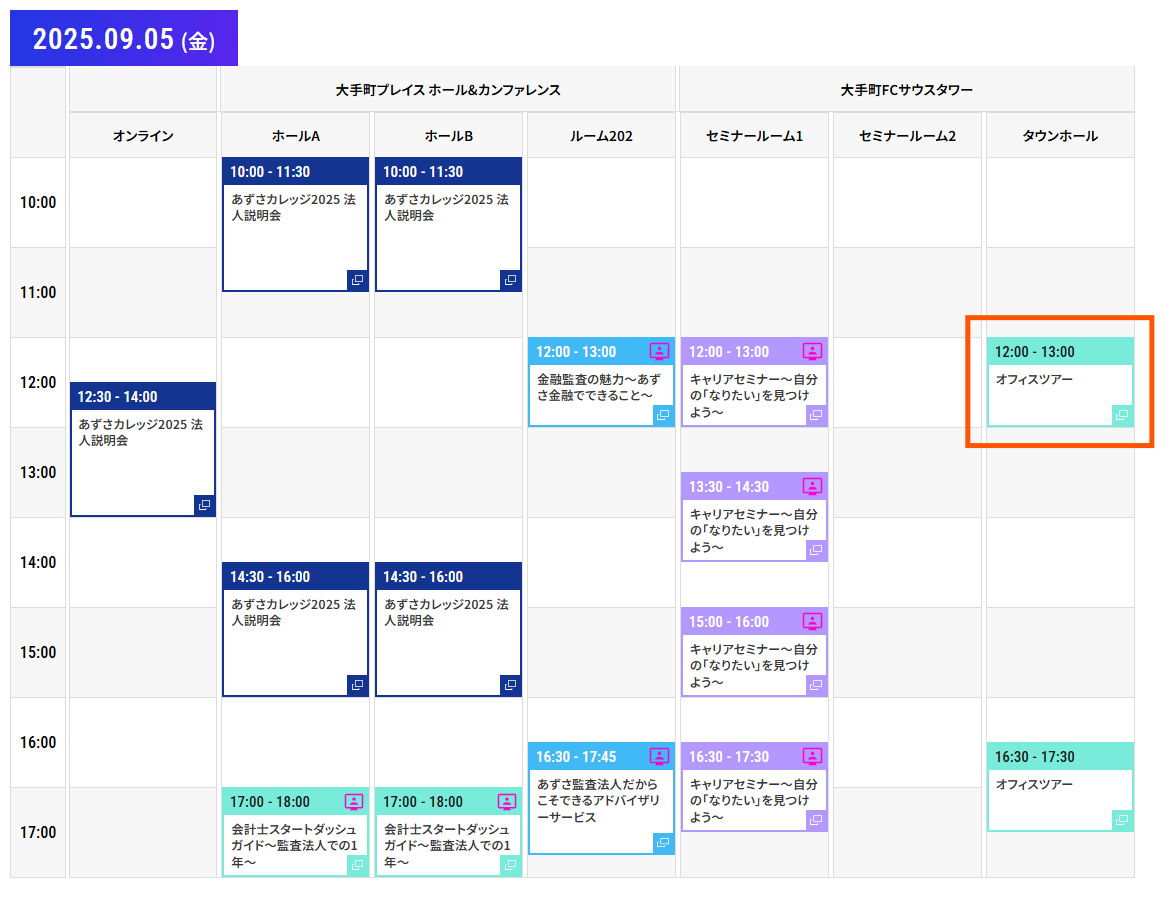This screenshot has height=901, width=1167.
Task: Click the オンライン column header
Action: [143, 135]
